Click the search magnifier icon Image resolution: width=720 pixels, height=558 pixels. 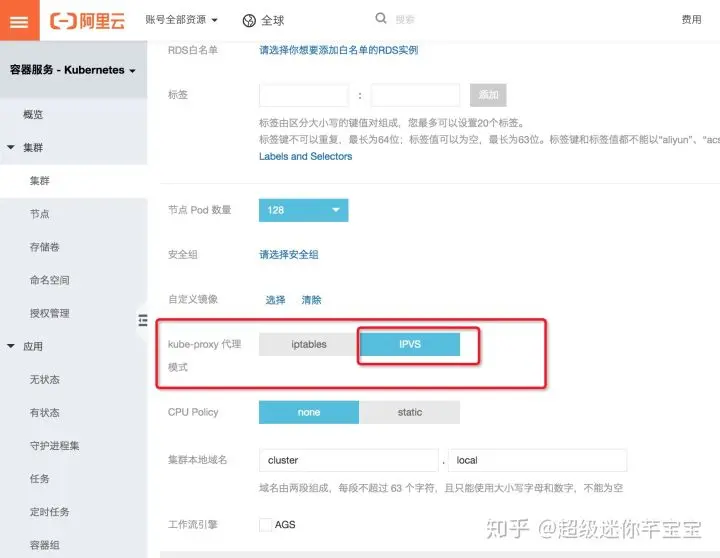pos(381,18)
